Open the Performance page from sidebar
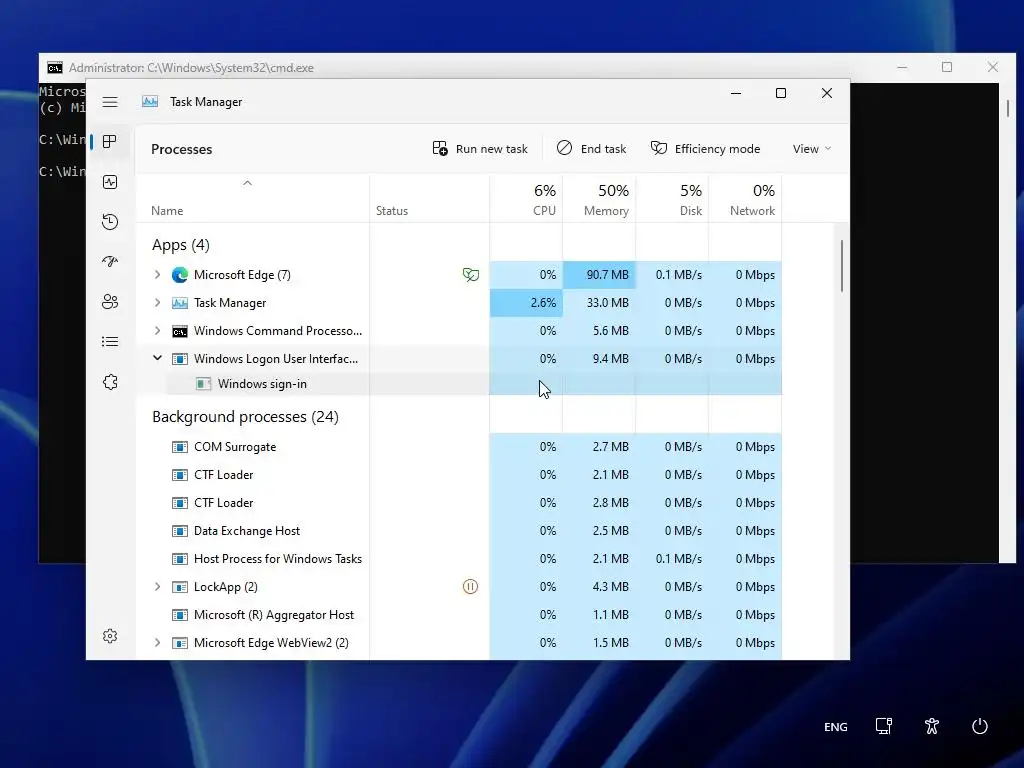Viewport: 1024px width, 768px height. [x=110, y=182]
